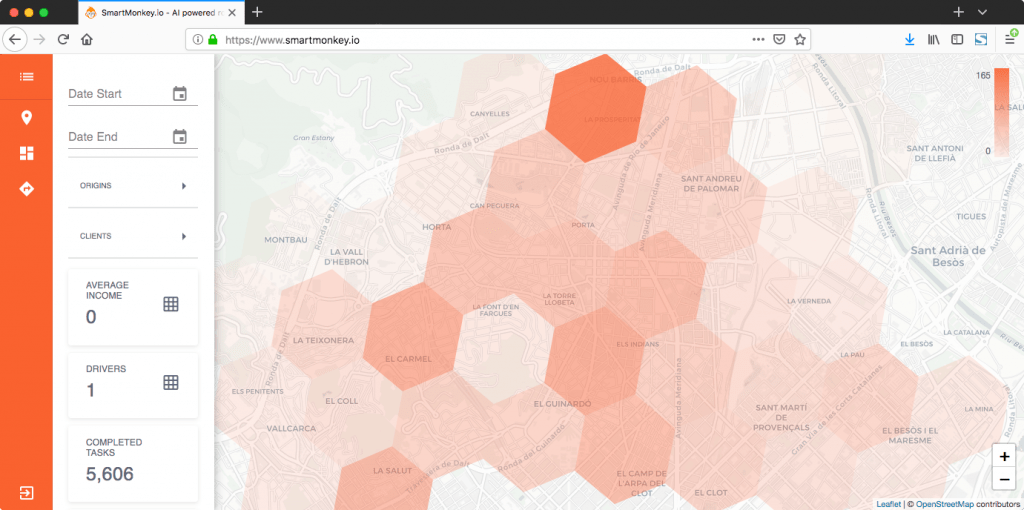Screen dimensions: 1024x510
Task: Click the blue extension icon in toolbar
Action: (980, 39)
